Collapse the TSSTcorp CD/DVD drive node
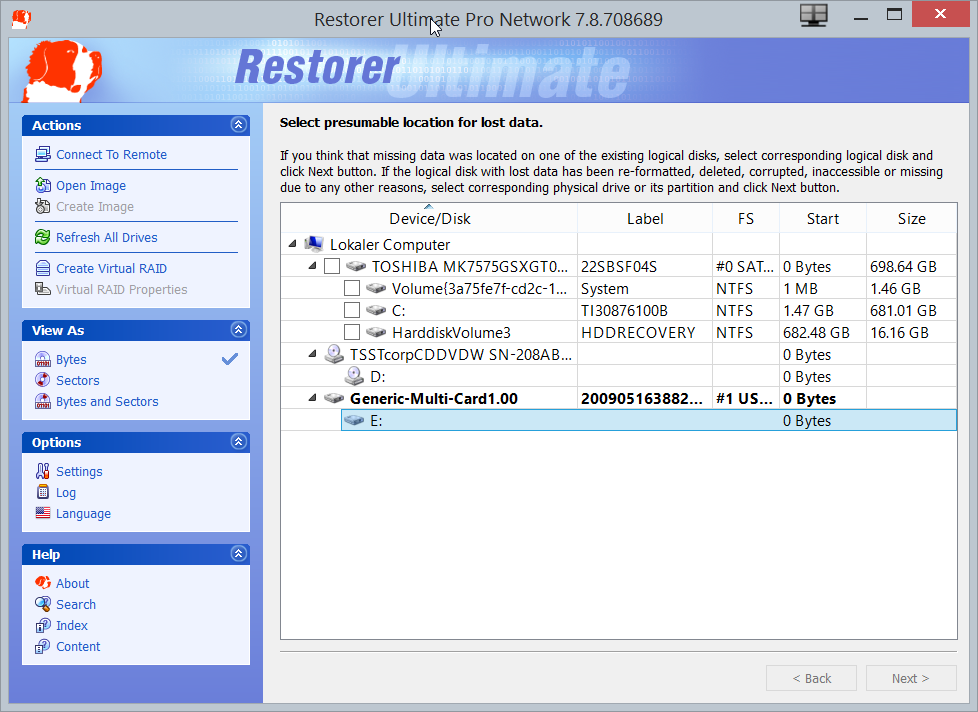This screenshot has width=978, height=712. [x=310, y=354]
